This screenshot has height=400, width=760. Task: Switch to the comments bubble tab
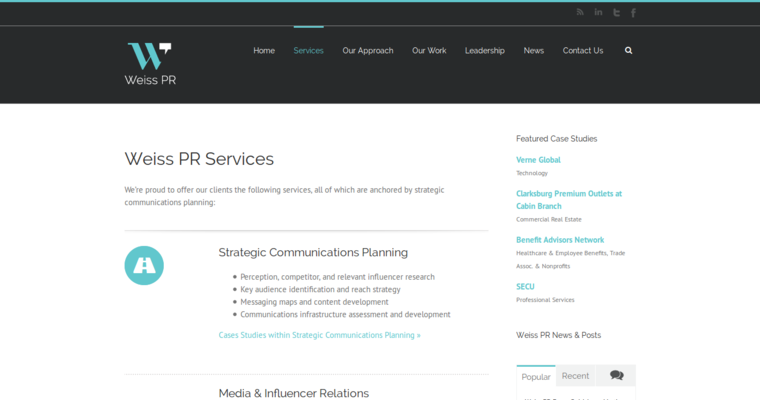coord(616,375)
